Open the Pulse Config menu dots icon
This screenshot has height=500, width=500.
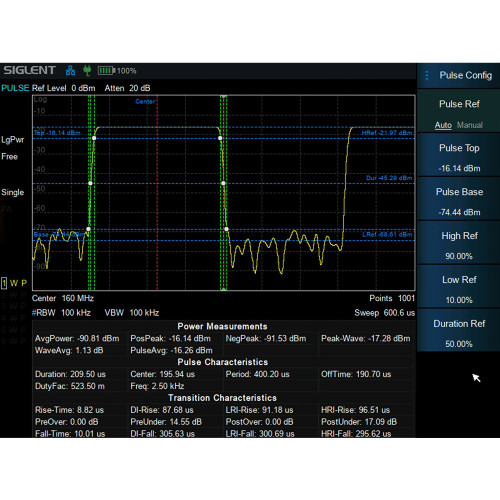coord(427,75)
